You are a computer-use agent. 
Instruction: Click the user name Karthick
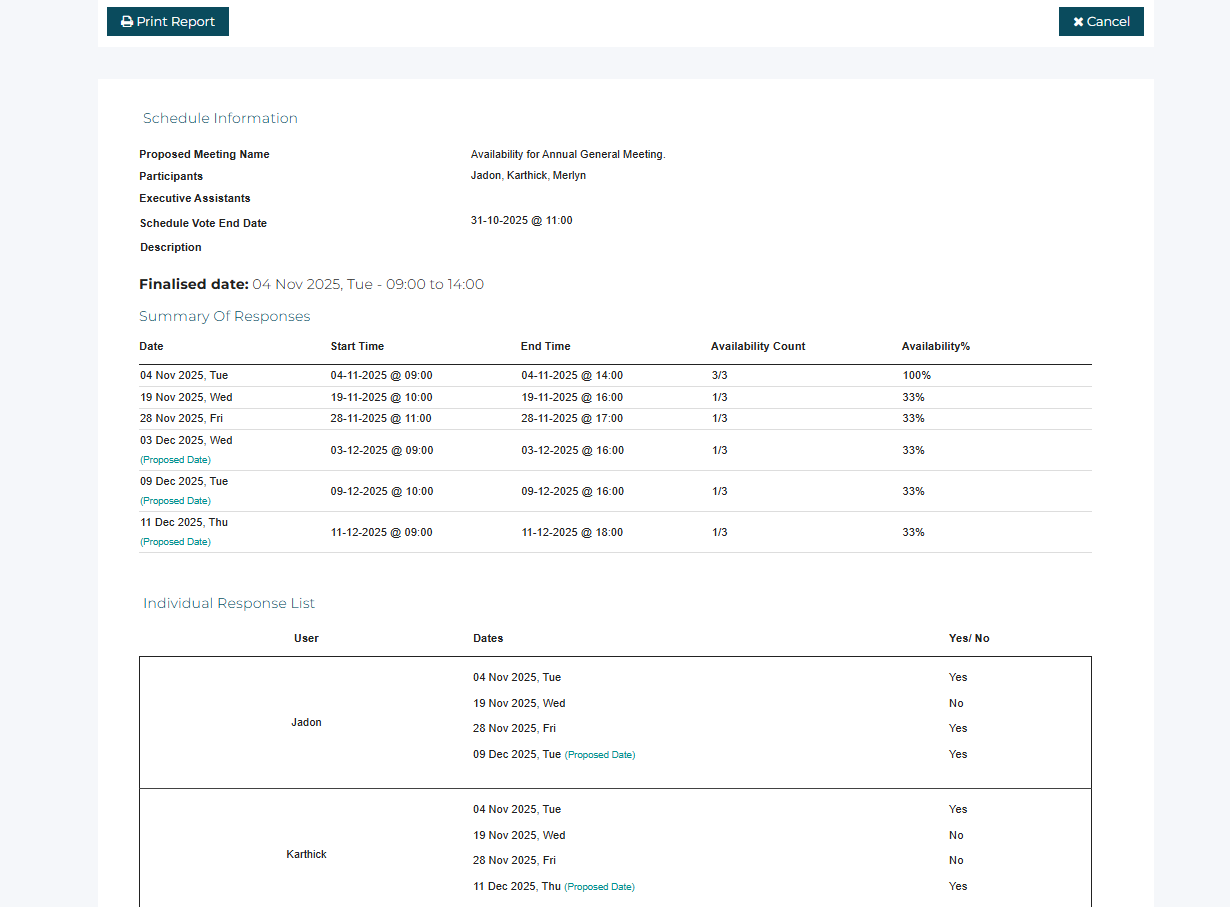(306, 854)
